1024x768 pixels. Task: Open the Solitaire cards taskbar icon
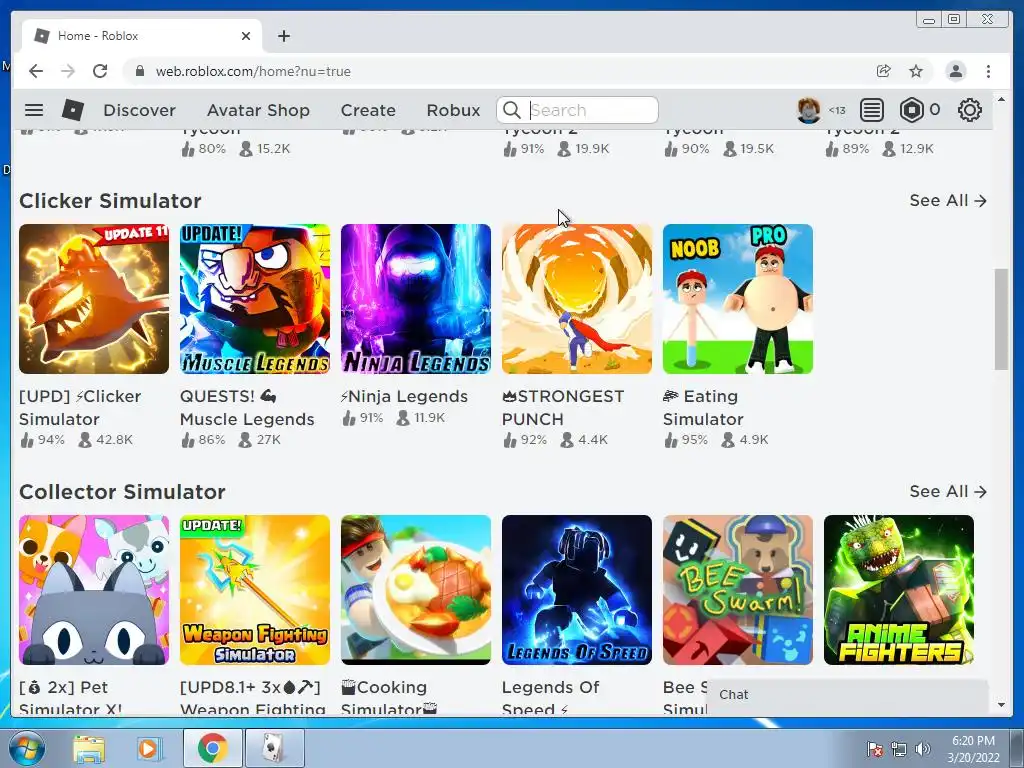[274, 748]
